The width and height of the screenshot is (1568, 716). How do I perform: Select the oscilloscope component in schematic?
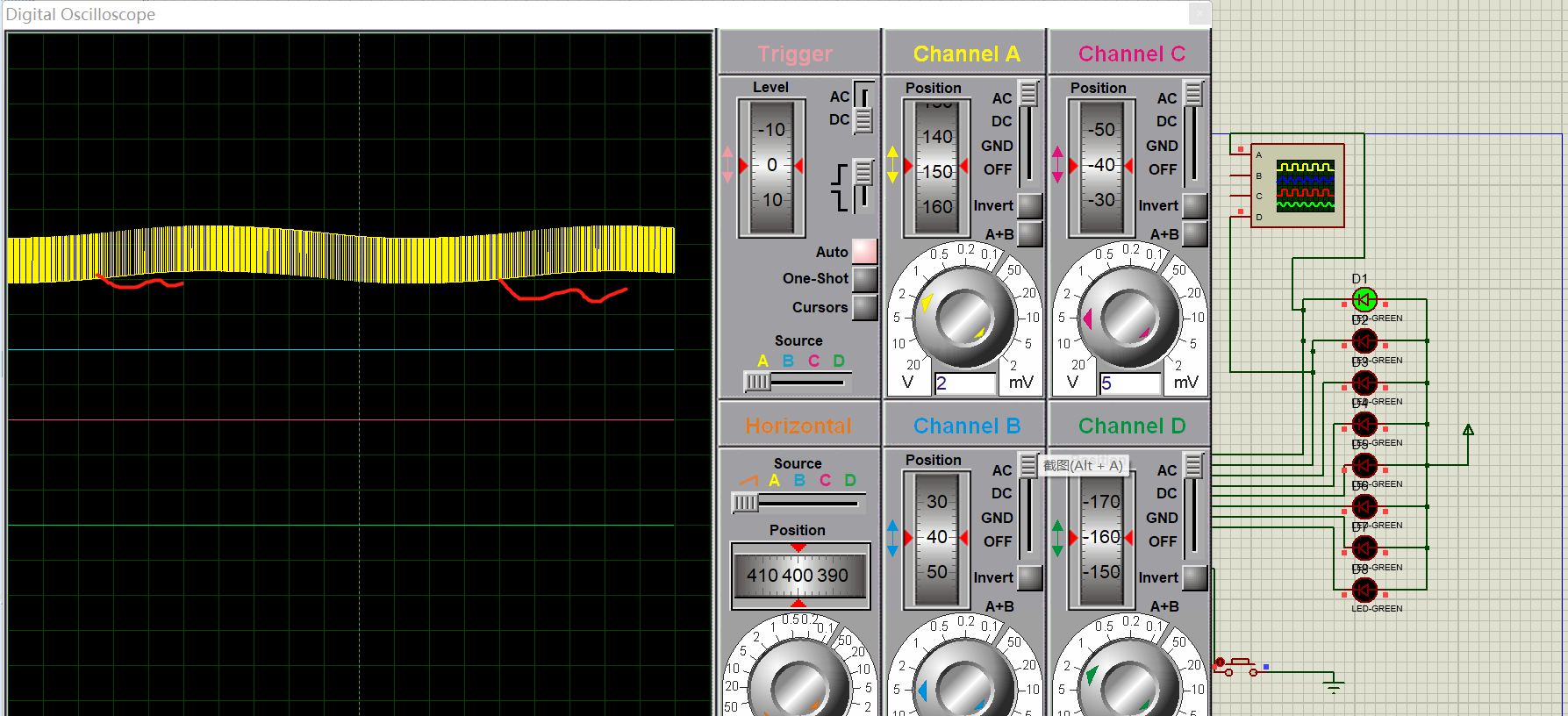1297,185
